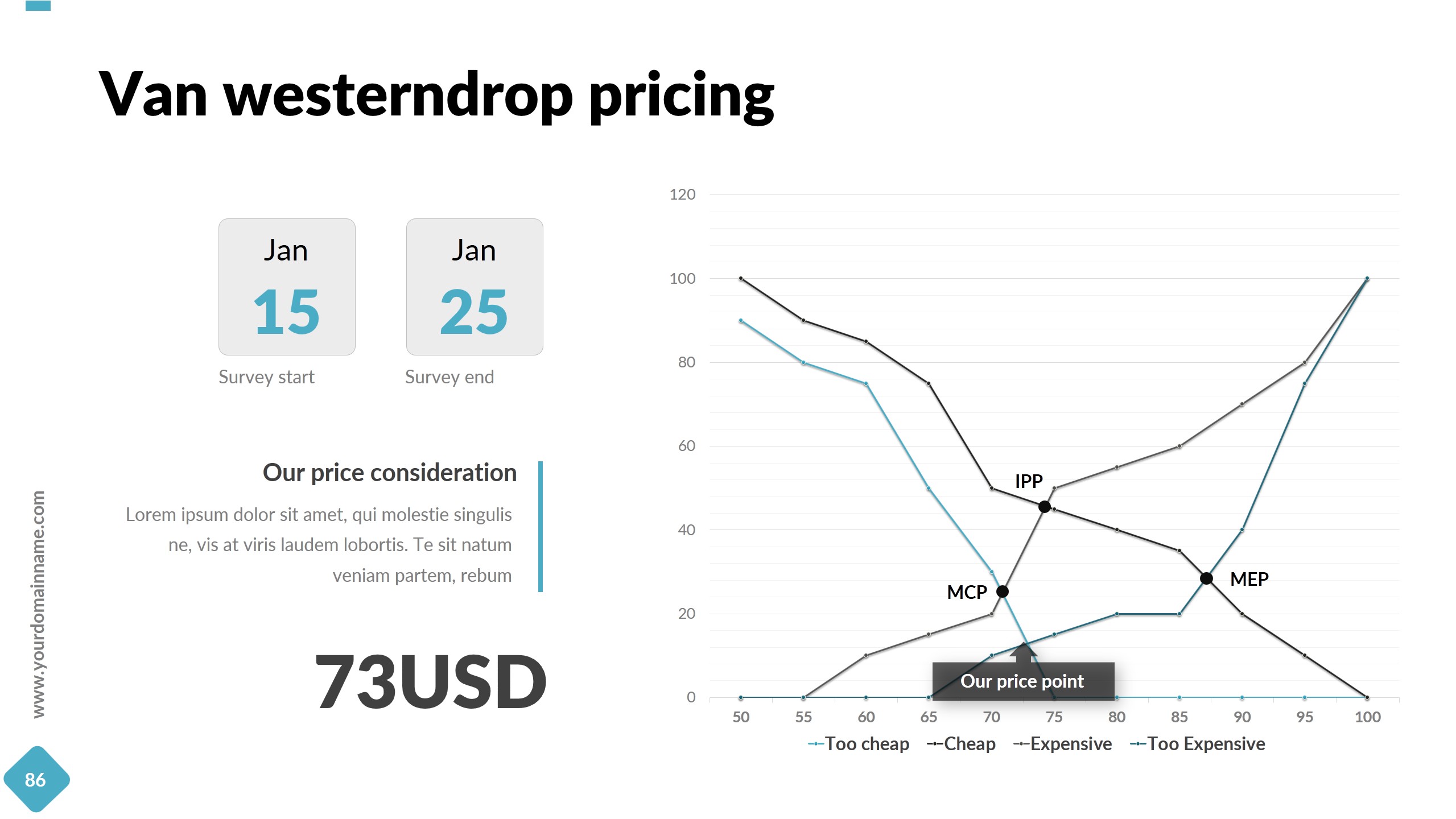Click the 100 label on horizontal axis
Viewport: 1456px width, 819px height.
[x=1367, y=717]
